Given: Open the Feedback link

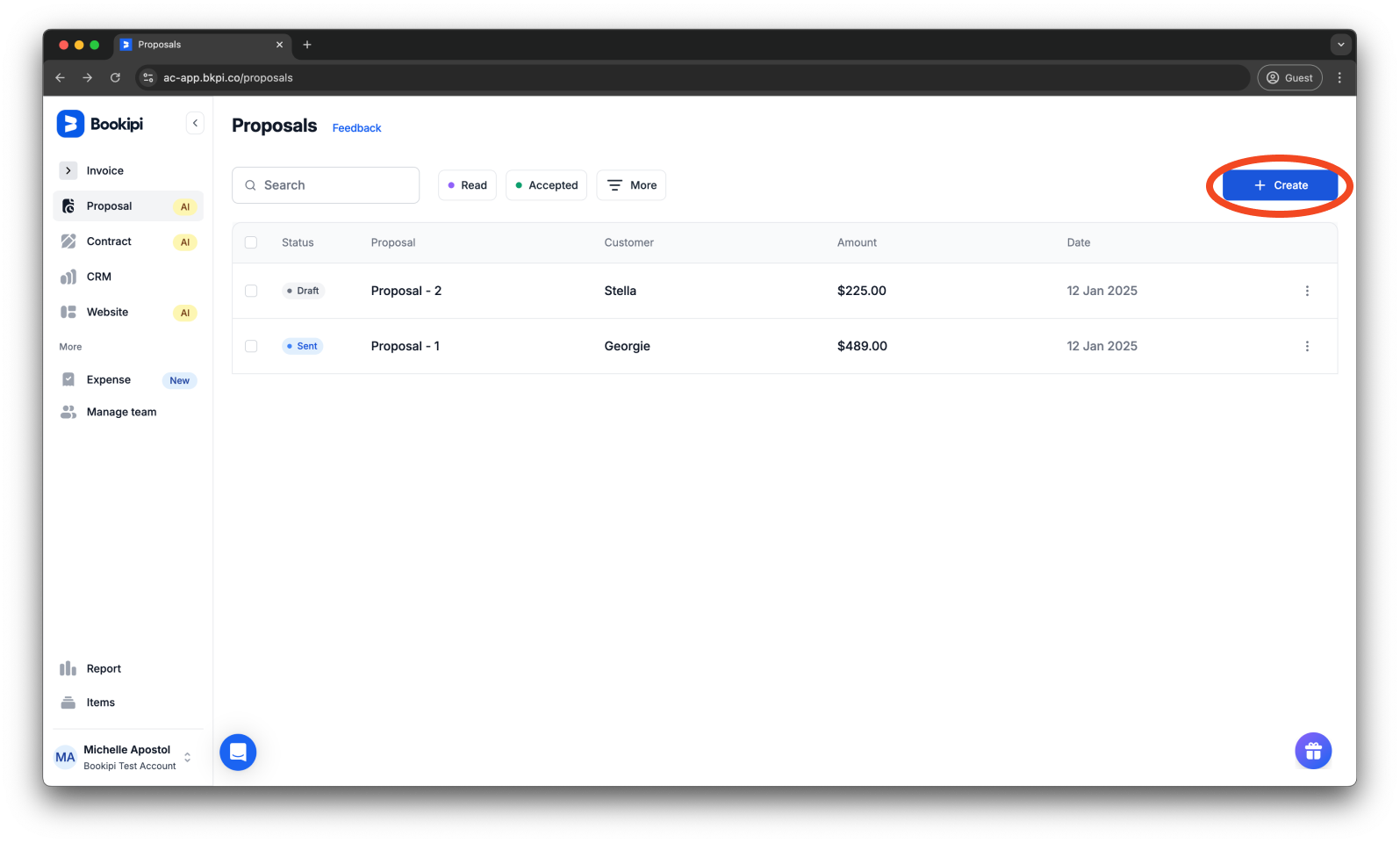Looking at the screenshot, I should tap(356, 128).
